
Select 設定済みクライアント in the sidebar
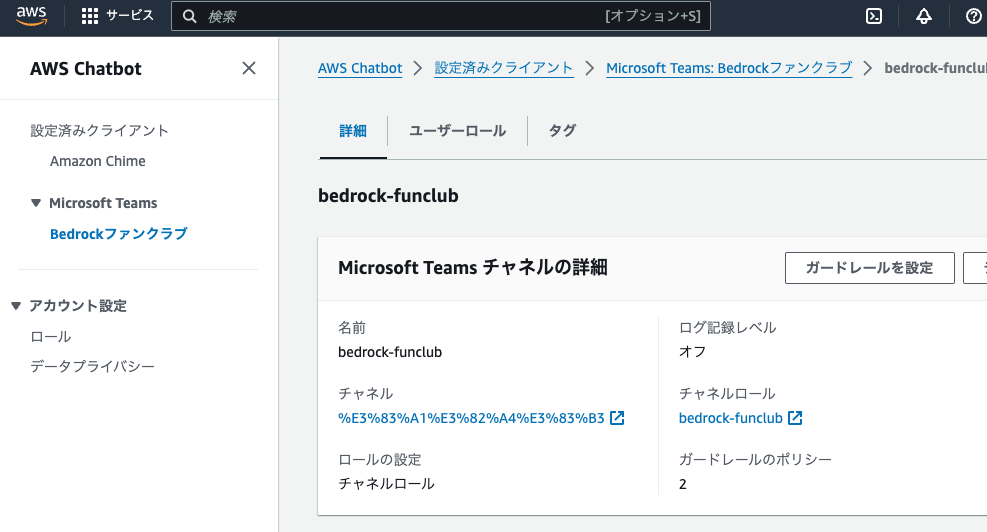(99, 130)
